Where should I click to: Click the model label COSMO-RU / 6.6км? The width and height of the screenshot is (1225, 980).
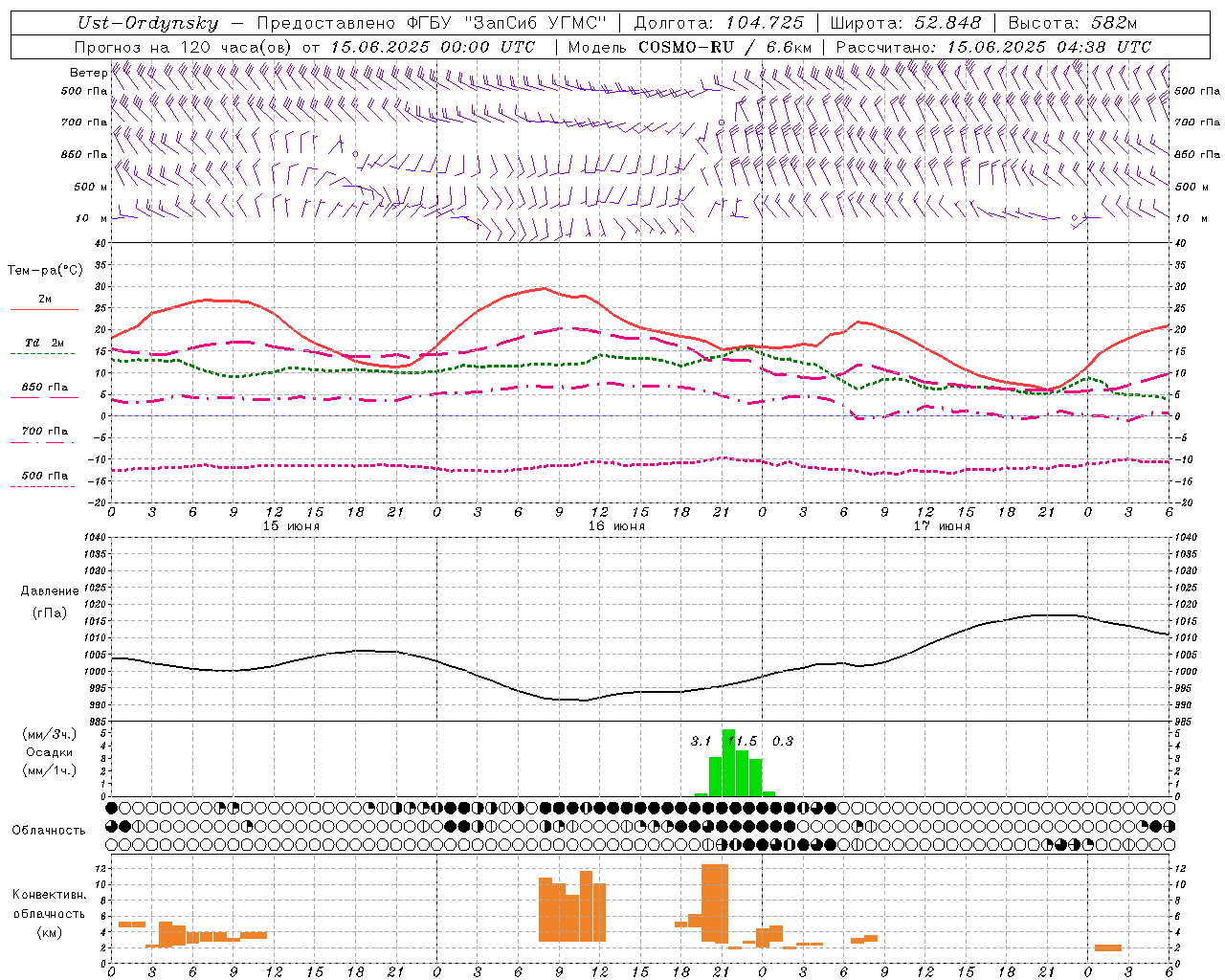click(x=725, y=46)
